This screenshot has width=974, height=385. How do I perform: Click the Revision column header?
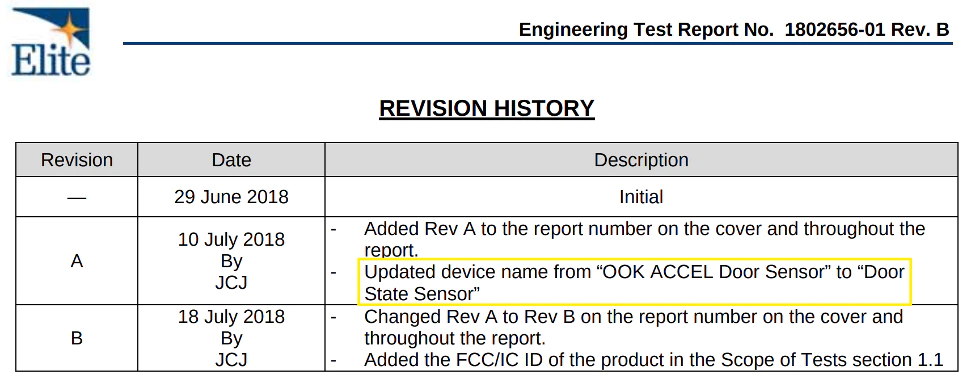click(76, 160)
